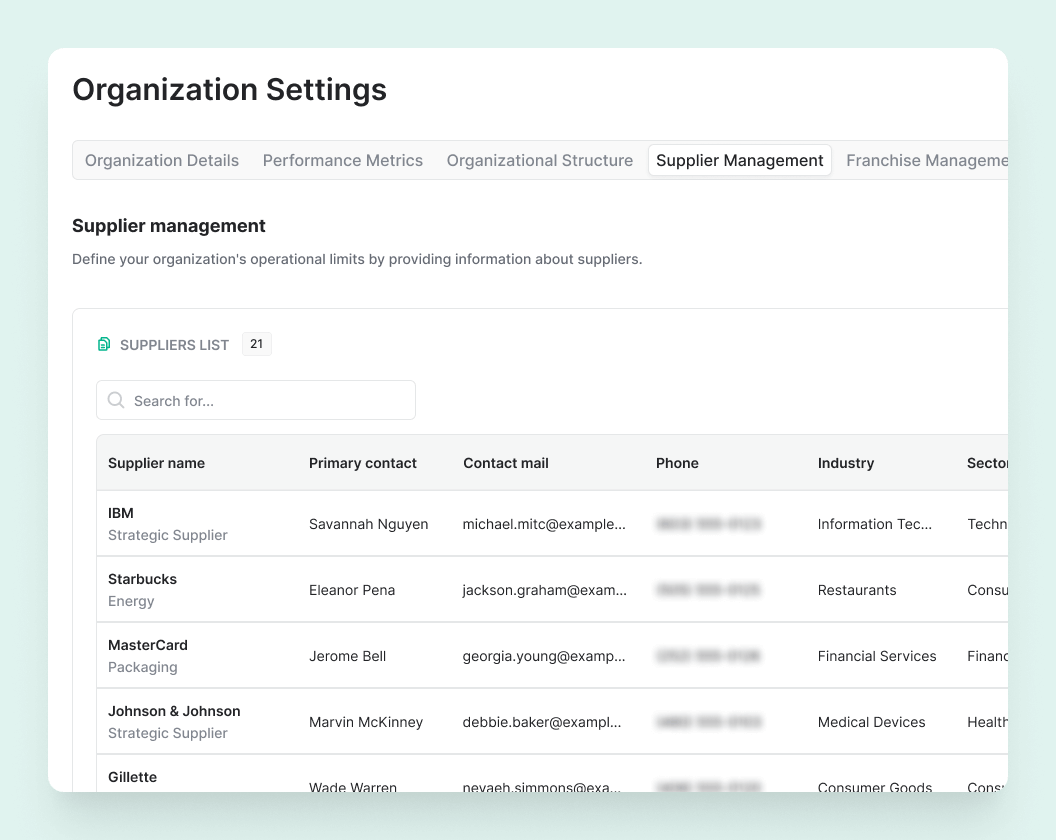Click the Contact mail column header
This screenshot has width=1056, height=840.
505,464
